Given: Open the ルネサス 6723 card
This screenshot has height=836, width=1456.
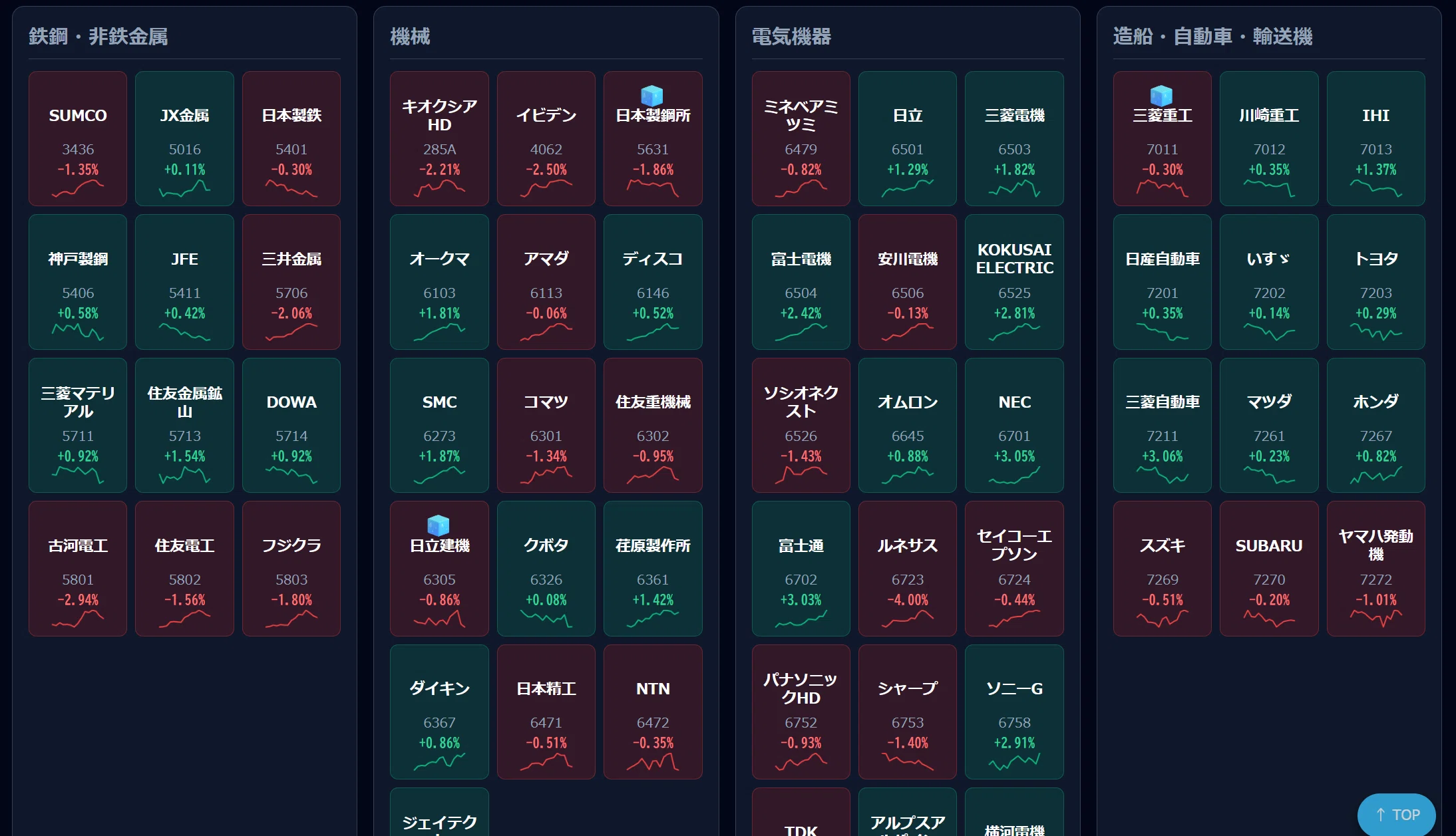Looking at the screenshot, I should click(908, 569).
